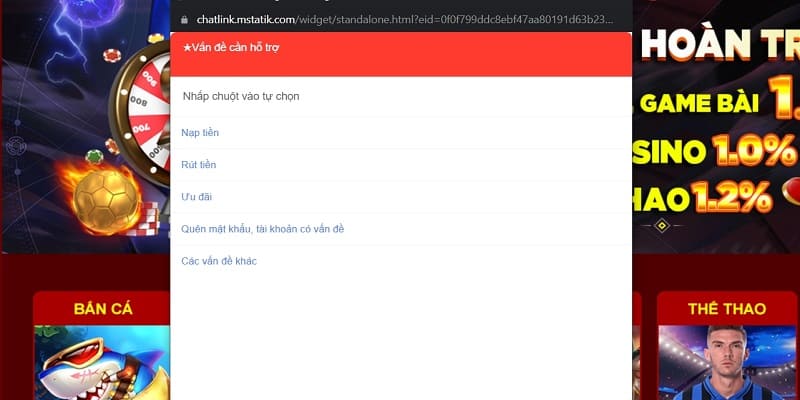Choose 'Quên mật khẩu, tài khoản có vấn đề'
This screenshot has height=400, width=800.
pos(262,229)
